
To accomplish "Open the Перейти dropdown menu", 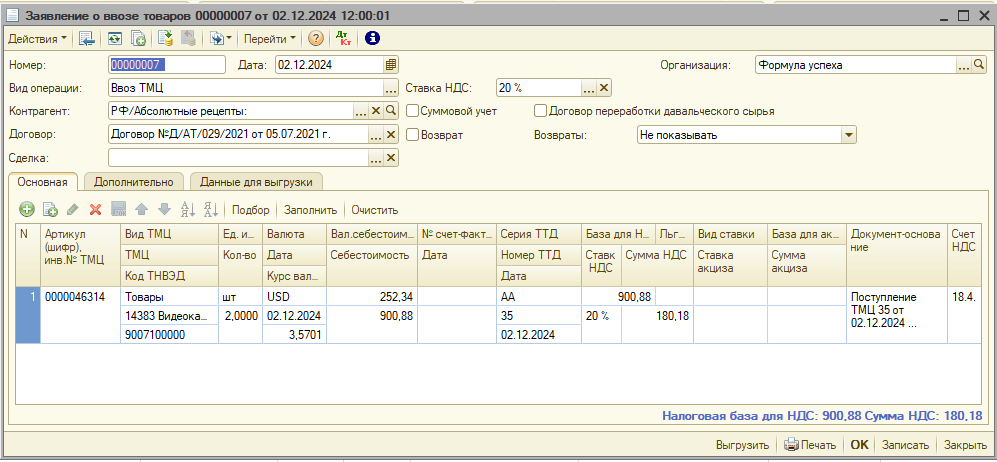I will pos(270,39).
